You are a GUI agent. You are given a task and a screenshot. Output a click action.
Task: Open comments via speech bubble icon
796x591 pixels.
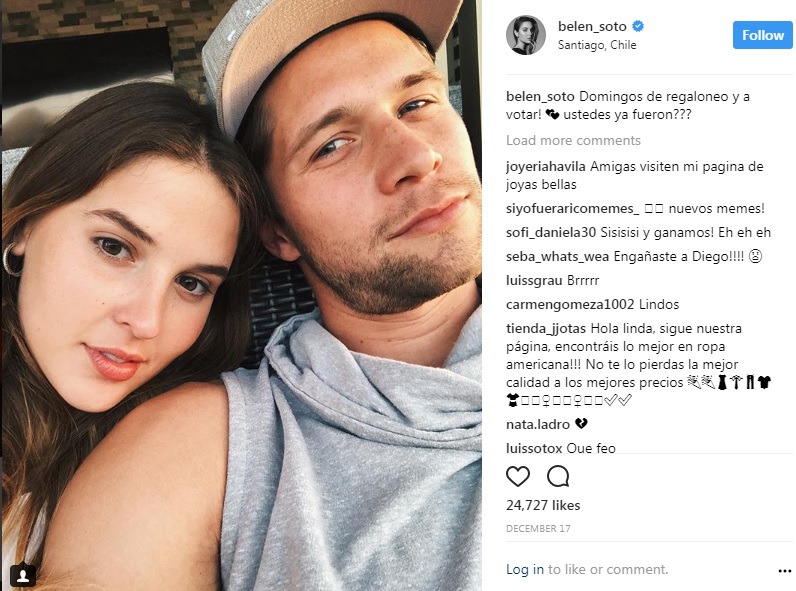tap(558, 476)
